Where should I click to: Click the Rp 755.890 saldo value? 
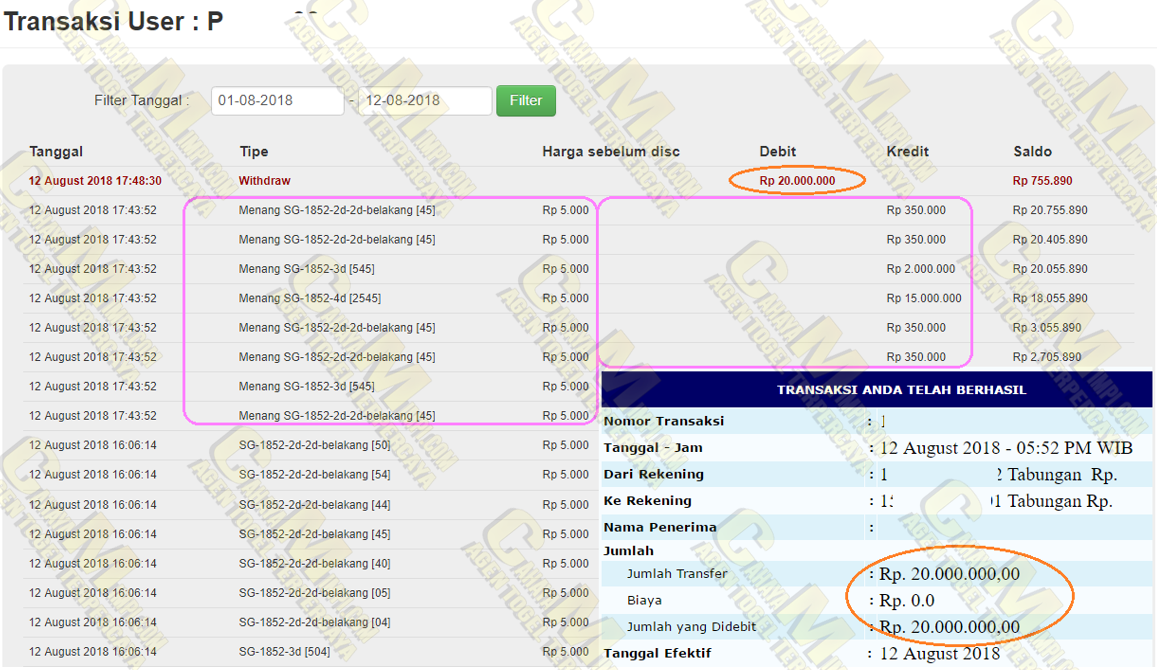[x=1042, y=181]
